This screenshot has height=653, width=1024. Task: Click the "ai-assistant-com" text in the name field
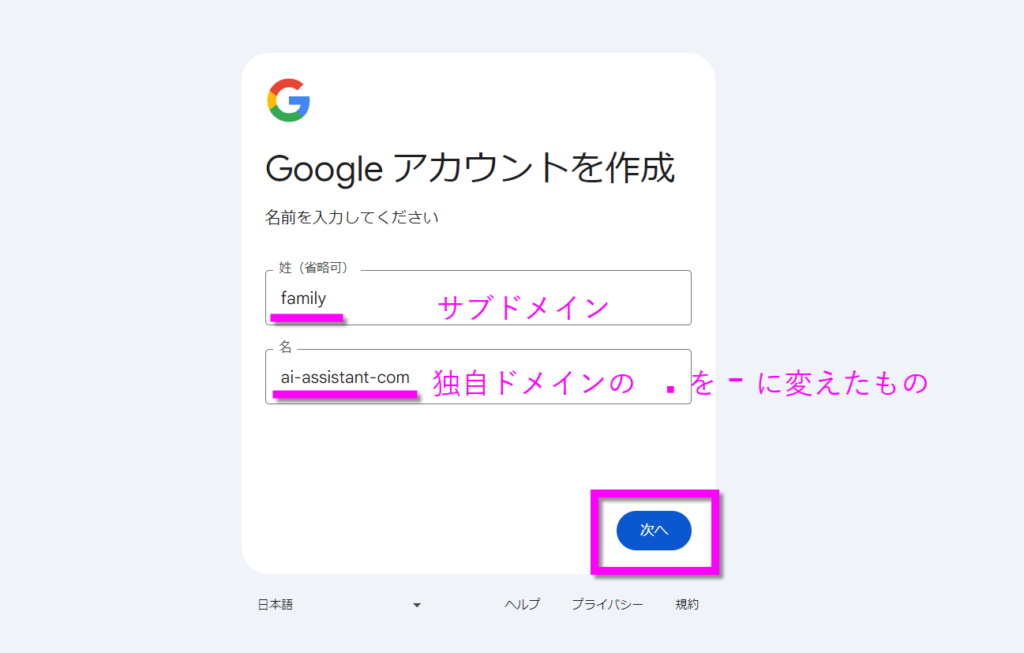[345, 377]
